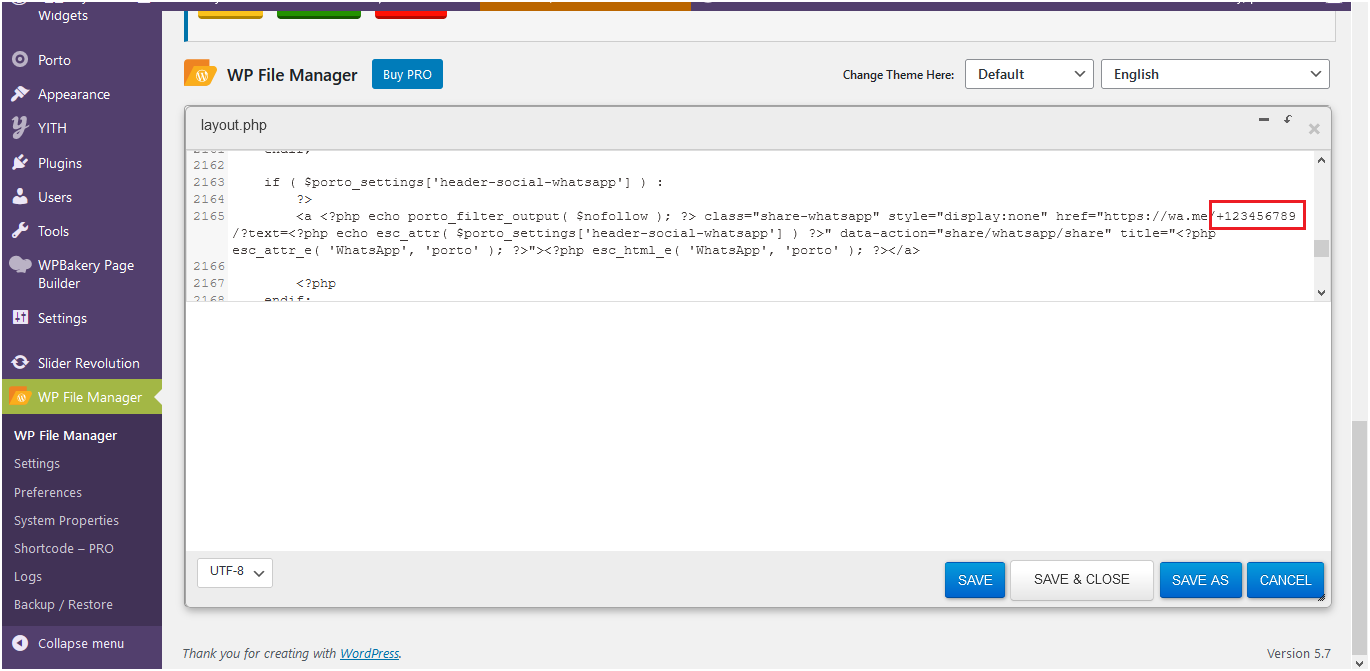The image size is (1370, 671).
Task: Open the English language dropdown
Action: (x=1214, y=74)
